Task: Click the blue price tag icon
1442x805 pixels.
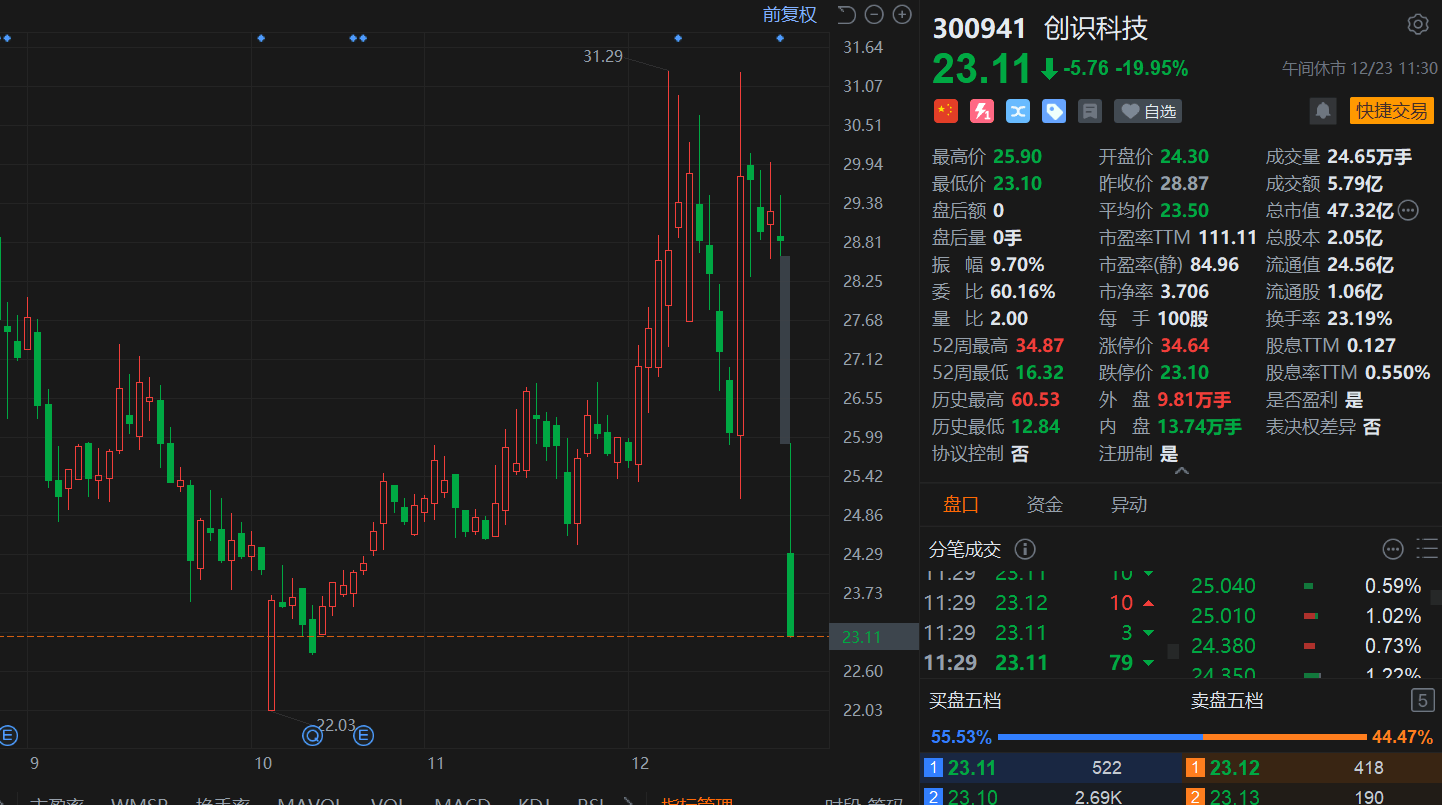Action: click(x=1053, y=111)
